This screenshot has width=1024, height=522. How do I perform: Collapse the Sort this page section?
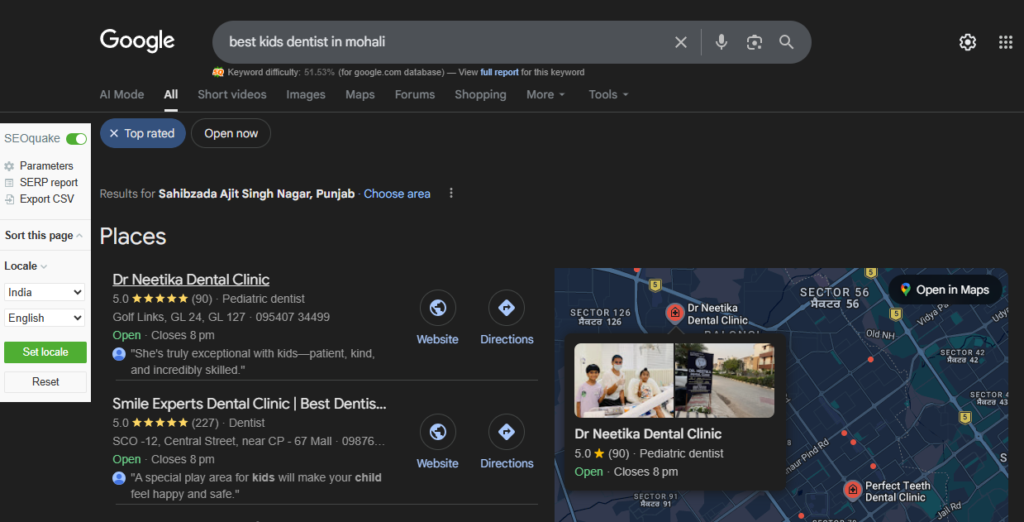pos(43,235)
